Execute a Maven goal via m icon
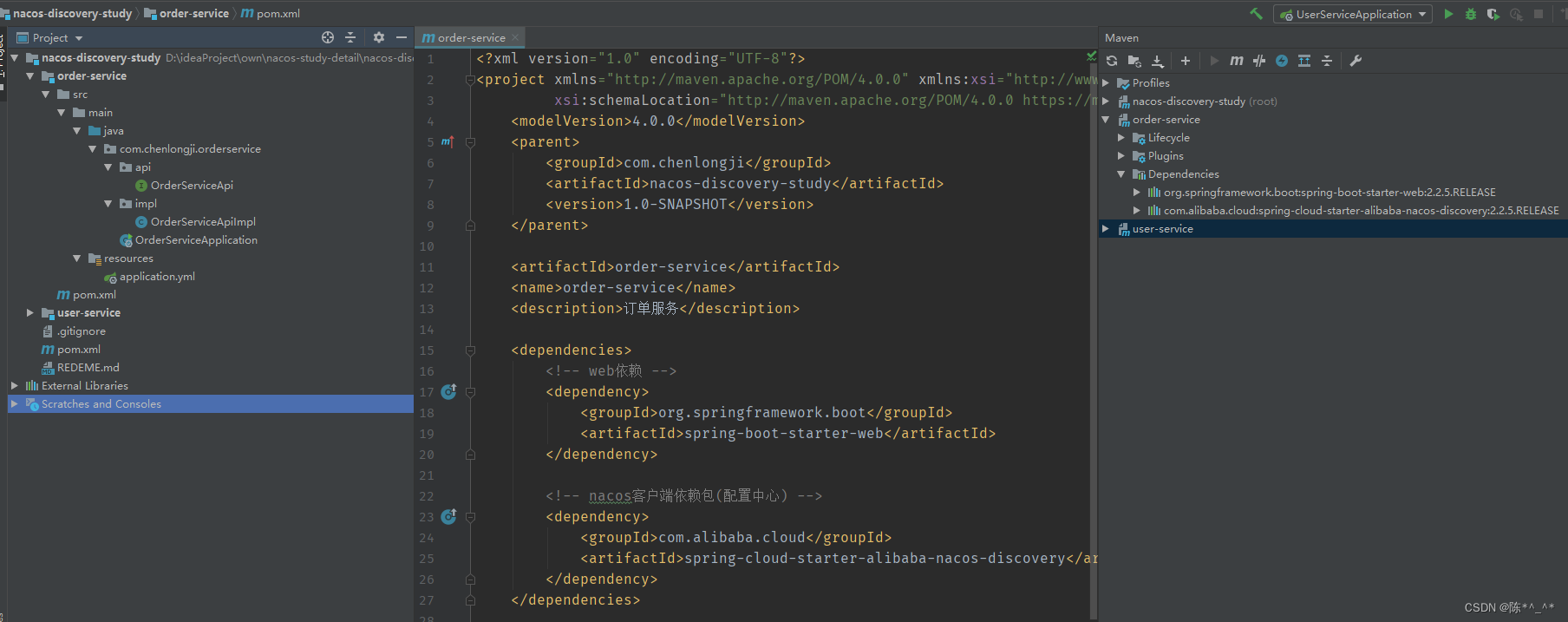1568x622 pixels. click(x=1237, y=61)
